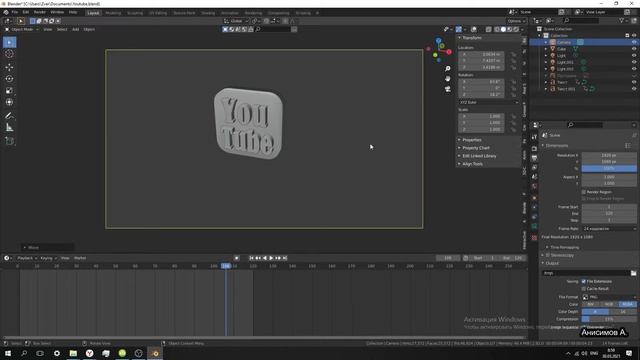This screenshot has width=640, height=360.
Task: Toggle the Collection visibility eye
Action: coord(634,36)
